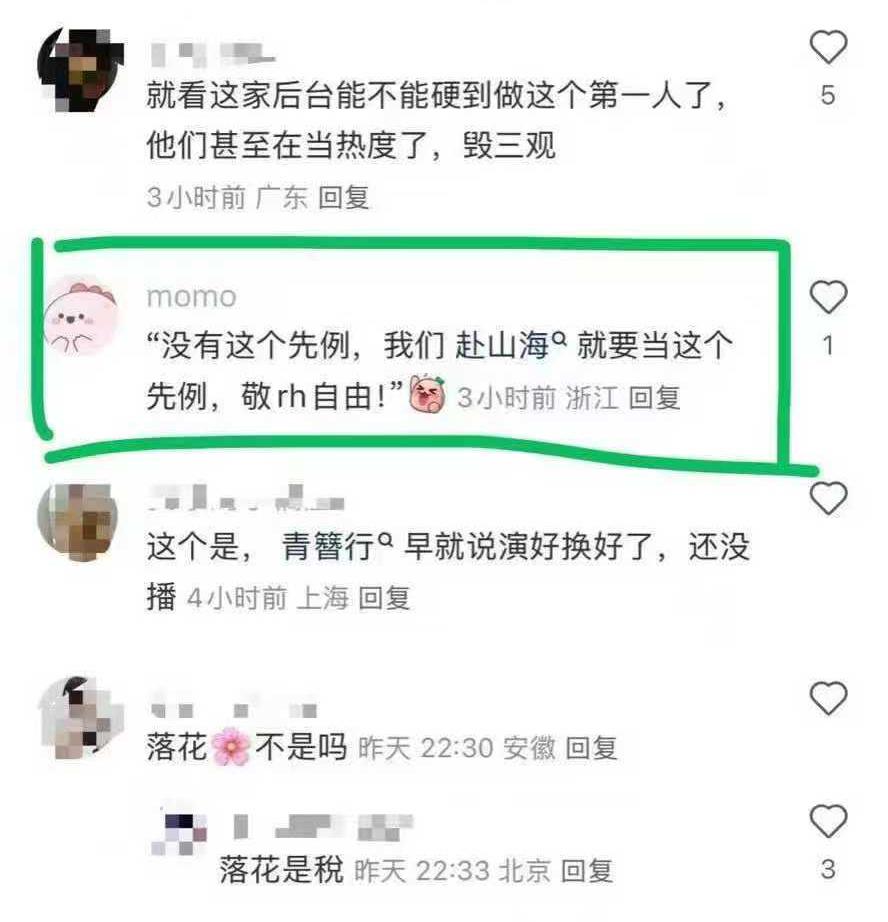Reply to the 安徽 comment
Image resolution: width=888 pixels, height=922 pixels.
click(591, 749)
